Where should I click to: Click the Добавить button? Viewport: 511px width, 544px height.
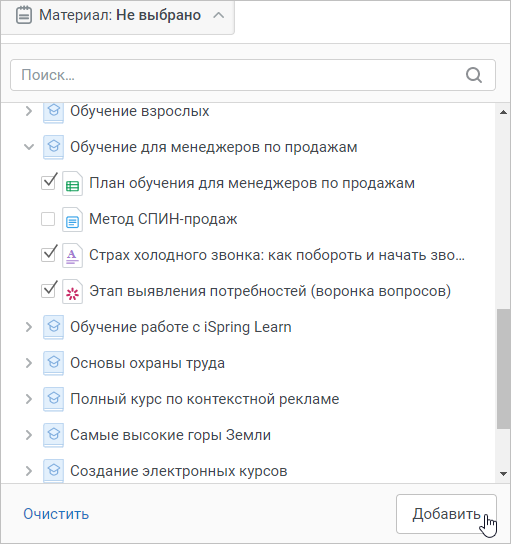click(x=446, y=514)
